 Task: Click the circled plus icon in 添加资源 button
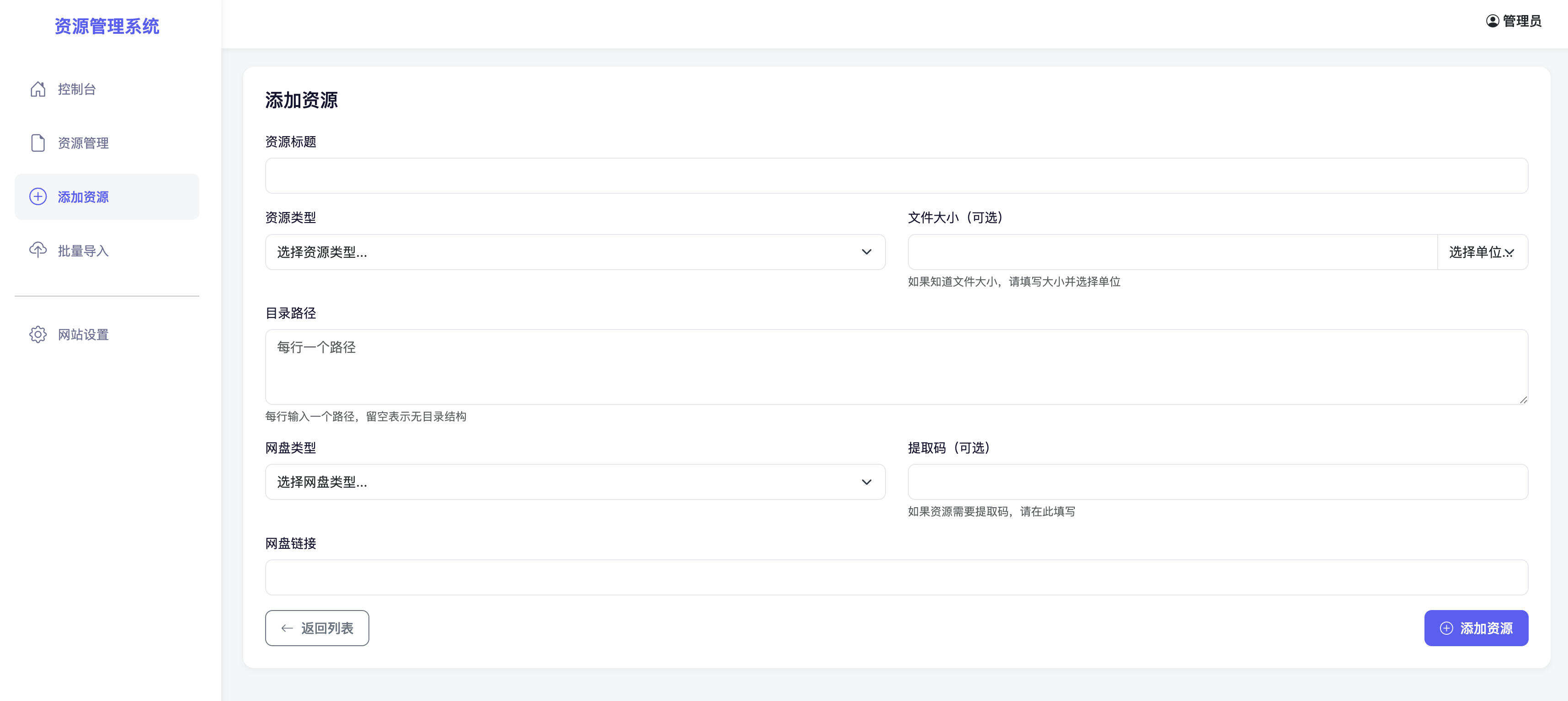1447,627
